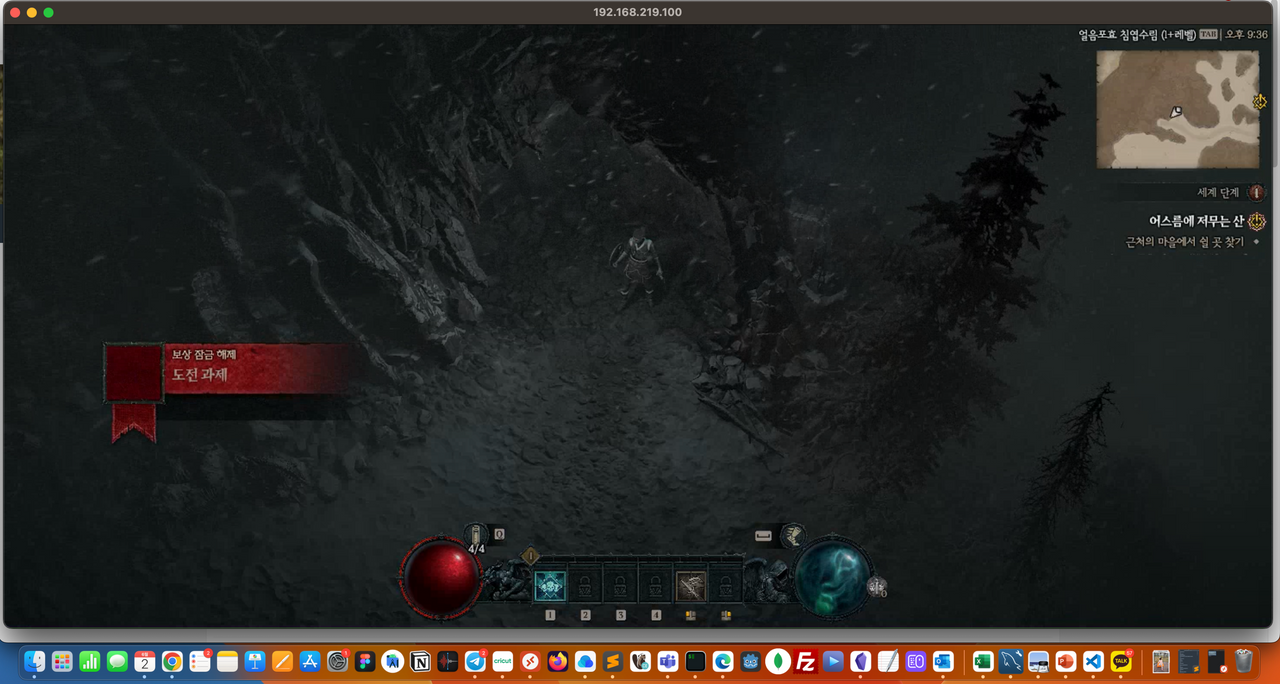Click the locked skill slot 3
Viewport: 1280px width, 684px height.
(621, 586)
